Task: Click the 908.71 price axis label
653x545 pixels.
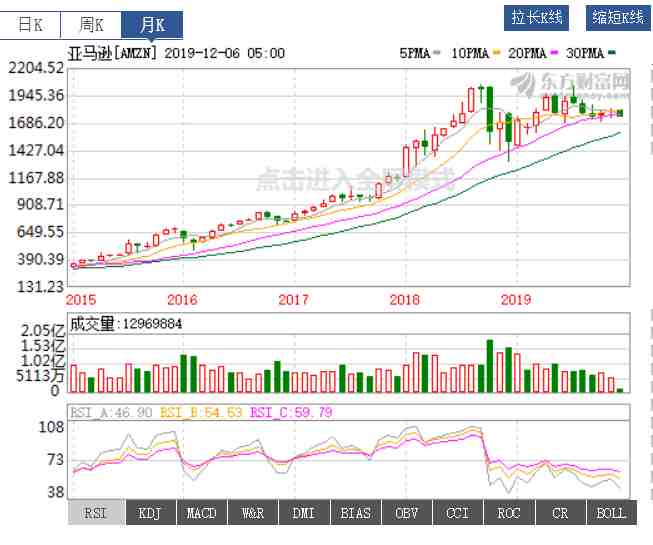Action: (40, 204)
